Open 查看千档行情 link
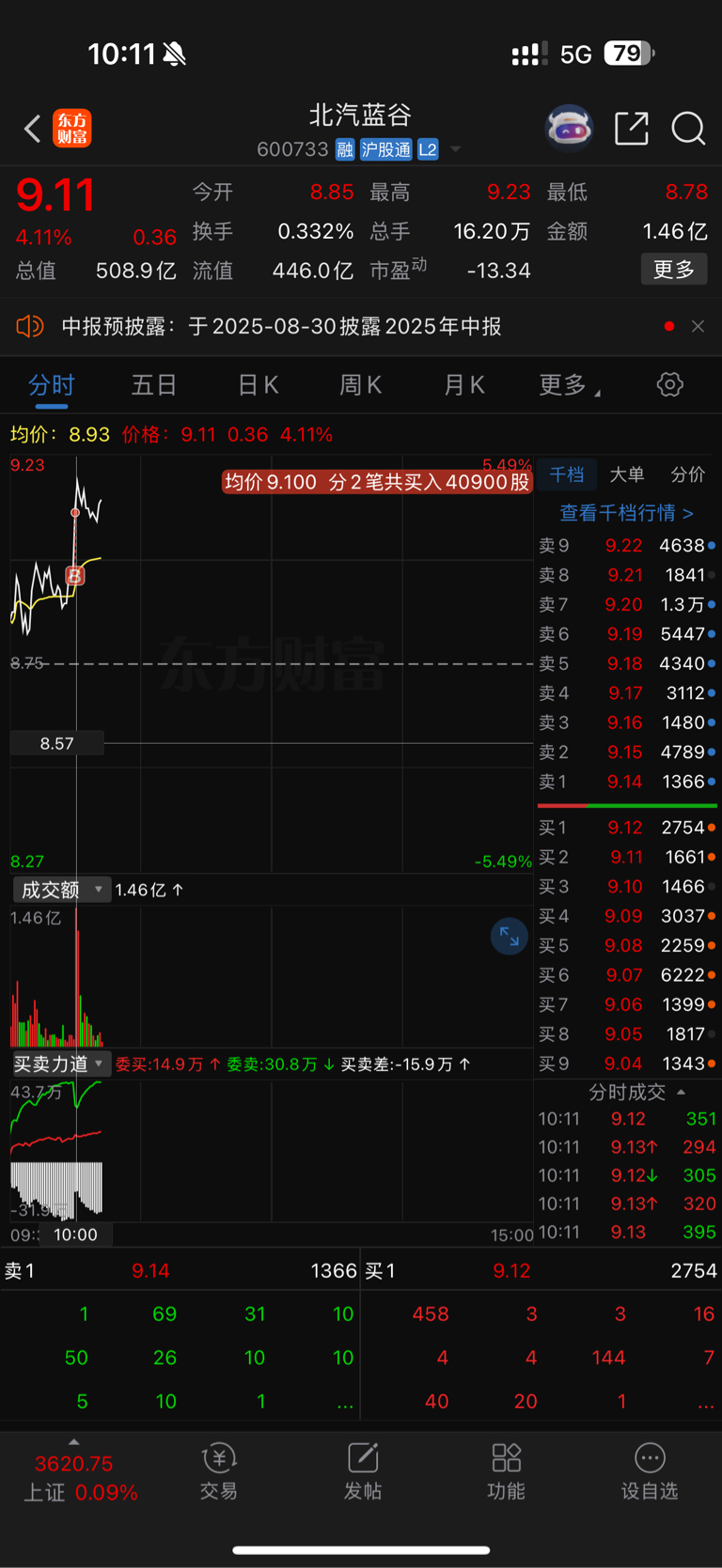 pos(626,513)
